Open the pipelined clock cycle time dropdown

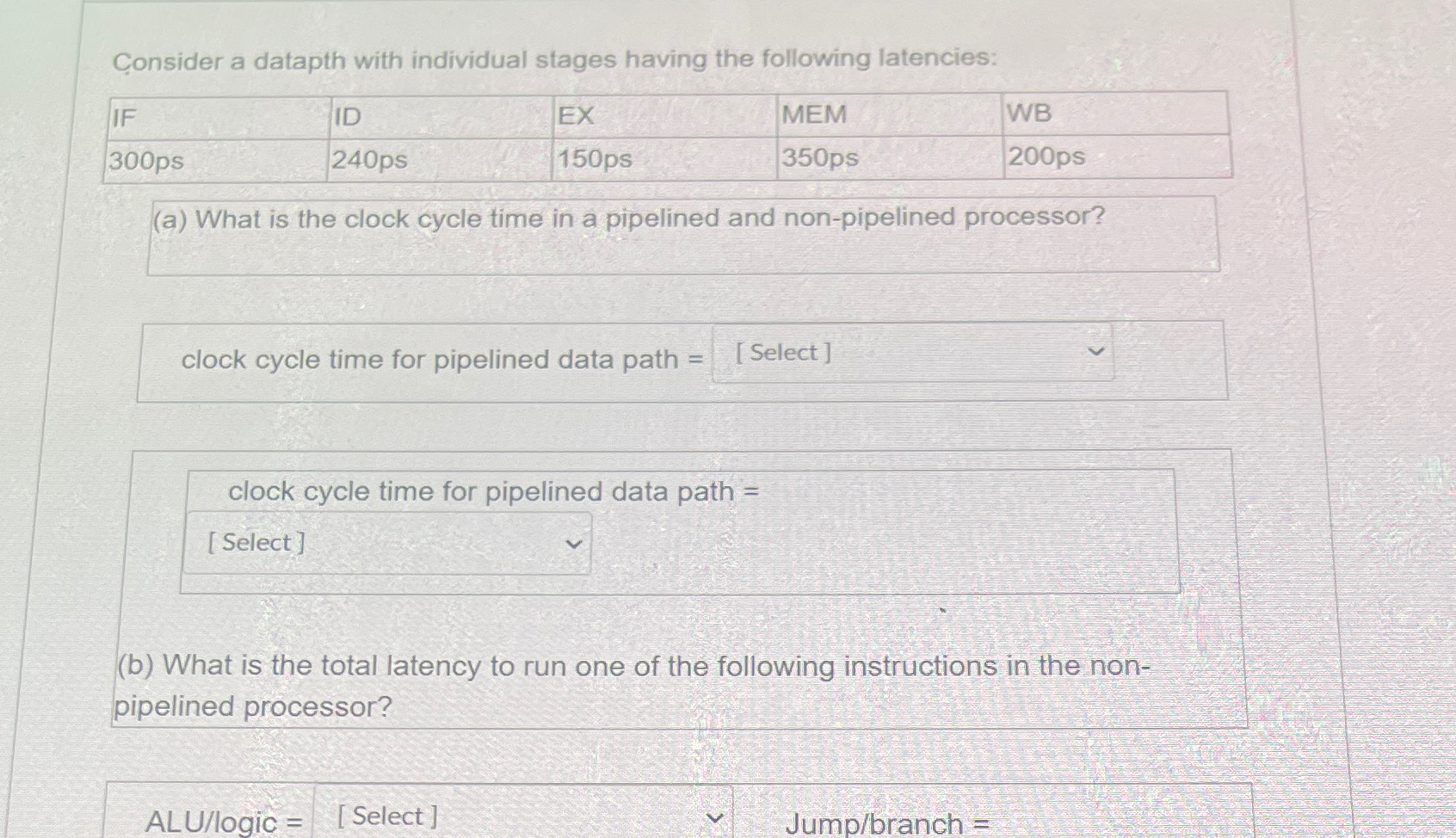(x=910, y=353)
